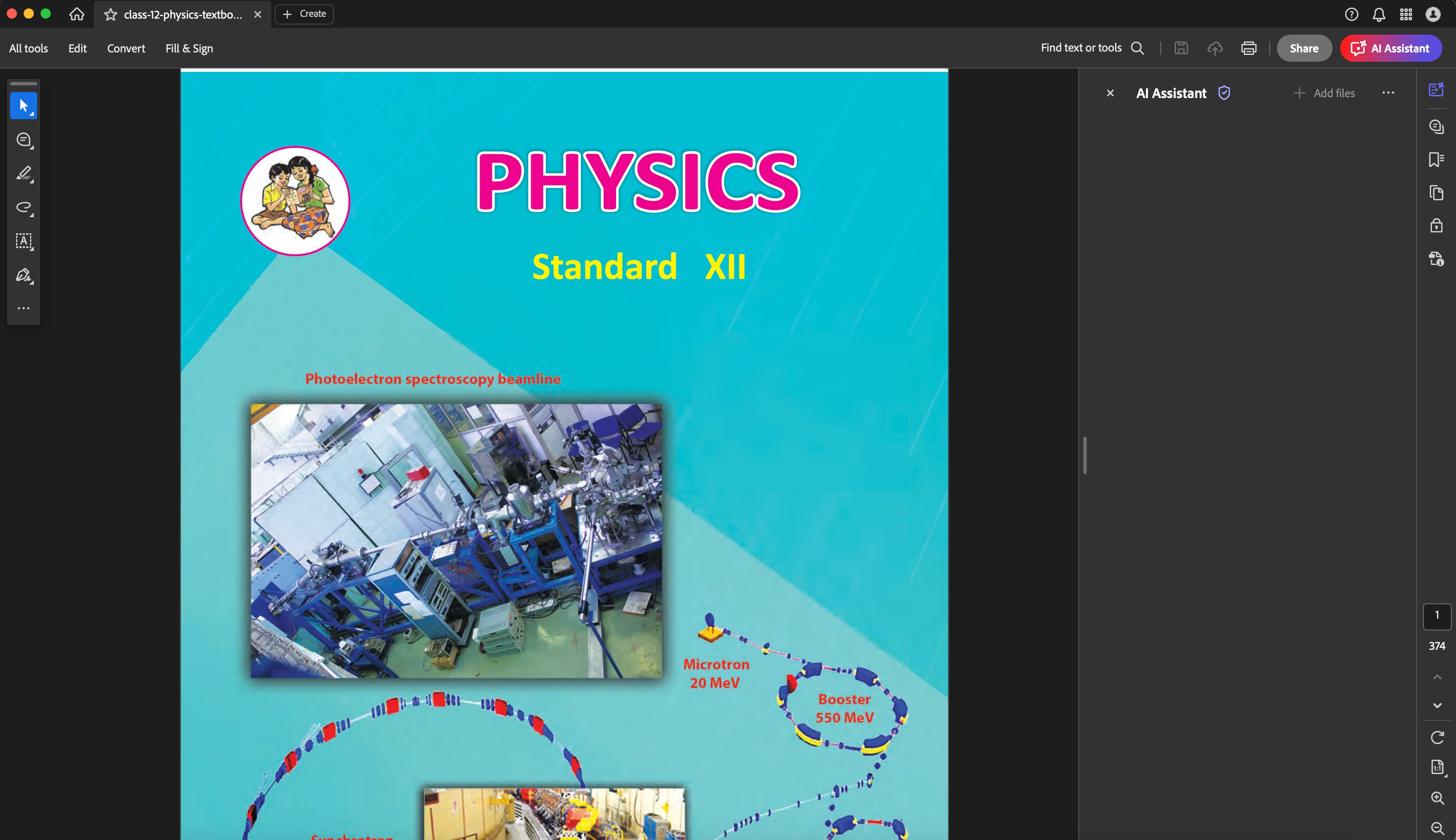Open AI Assistant panel options menu

[1388, 93]
